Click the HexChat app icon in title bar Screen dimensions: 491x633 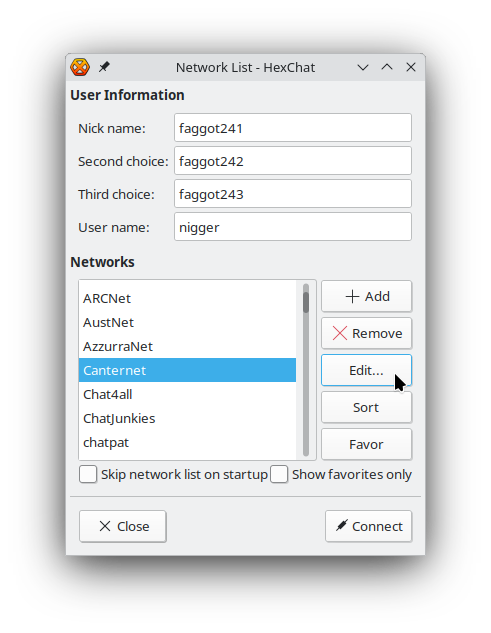click(x=80, y=67)
